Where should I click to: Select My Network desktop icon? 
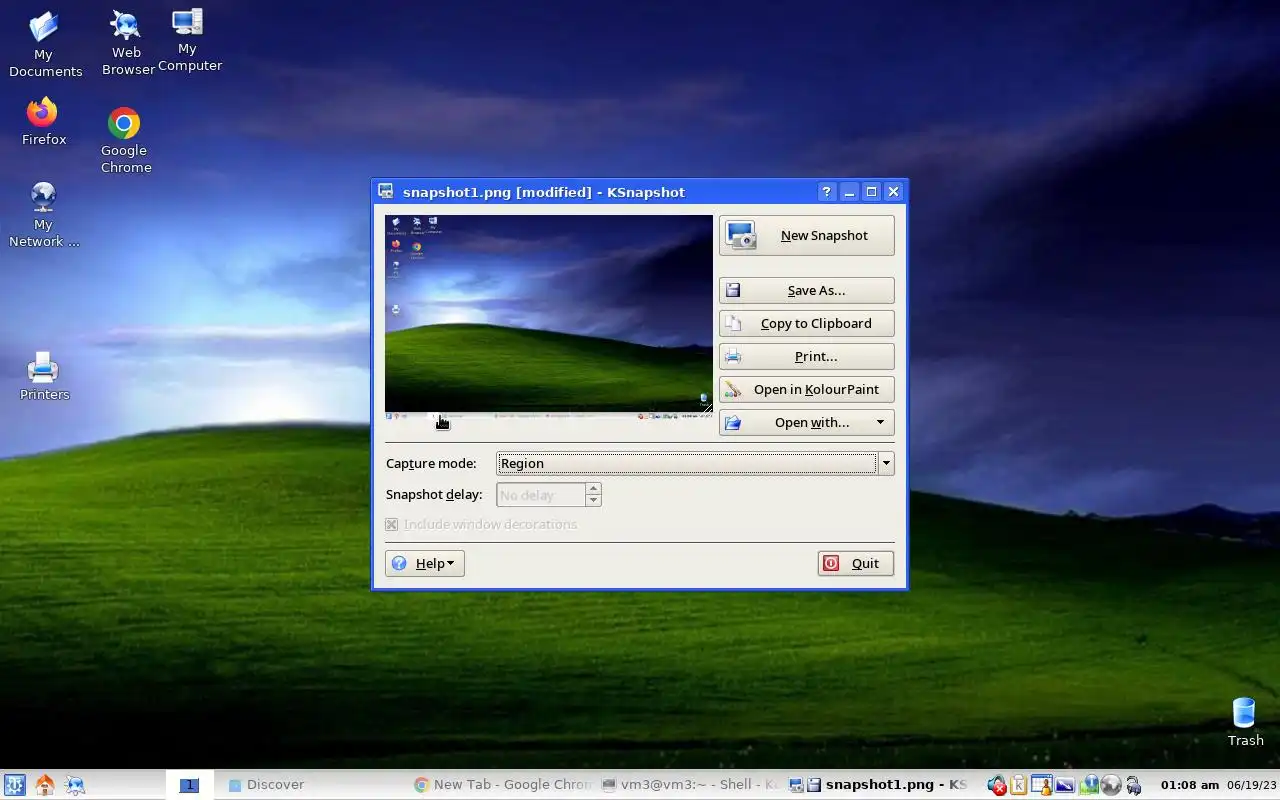click(44, 214)
